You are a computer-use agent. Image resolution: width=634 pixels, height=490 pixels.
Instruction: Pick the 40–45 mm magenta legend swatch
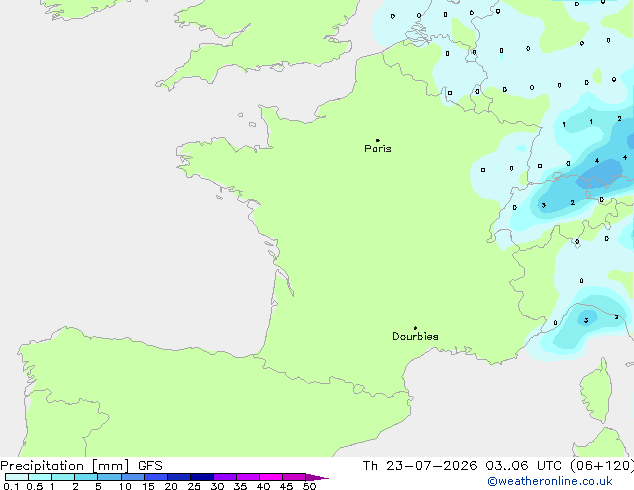tap(271, 477)
